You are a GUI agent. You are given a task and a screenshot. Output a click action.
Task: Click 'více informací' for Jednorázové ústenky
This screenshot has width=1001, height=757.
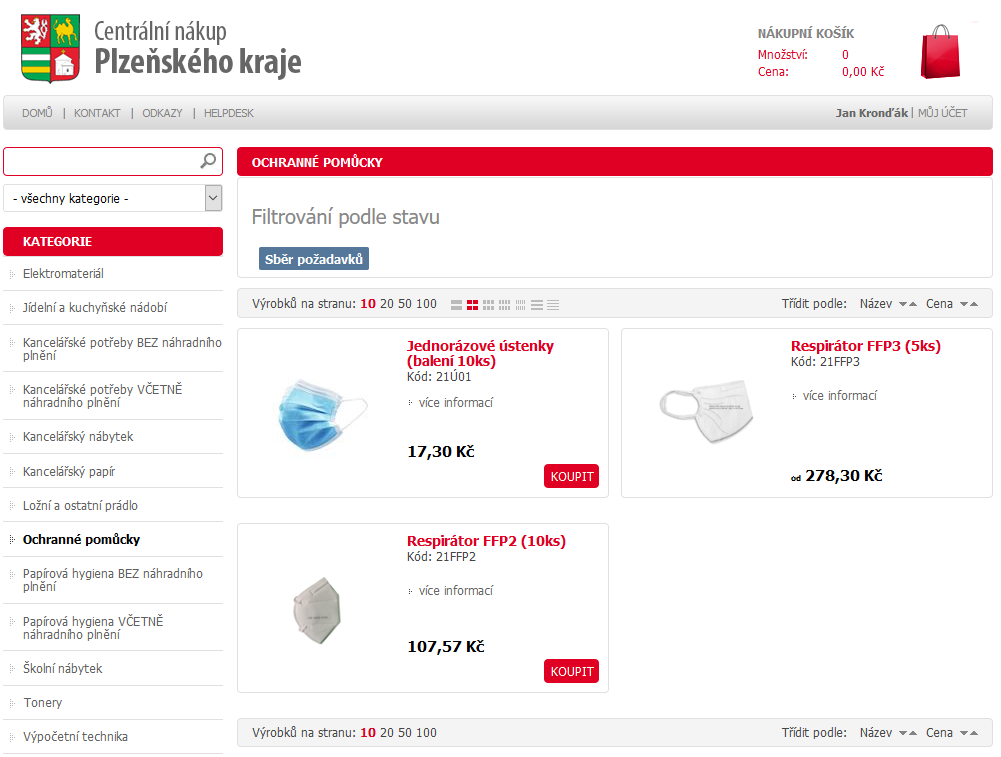click(x=456, y=403)
